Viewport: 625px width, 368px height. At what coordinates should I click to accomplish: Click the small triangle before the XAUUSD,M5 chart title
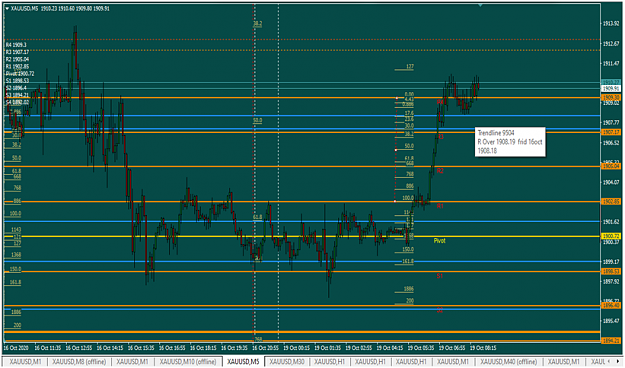coord(7,8)
